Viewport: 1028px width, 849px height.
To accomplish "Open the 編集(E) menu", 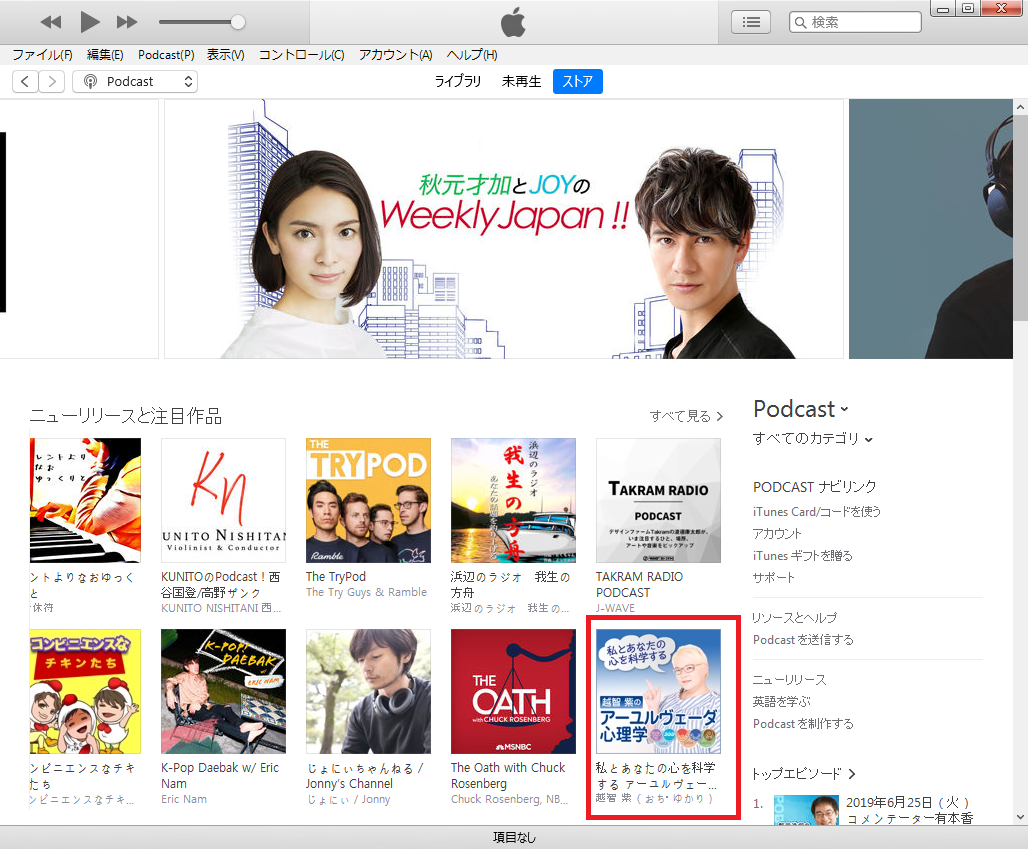I will [105, 55].
